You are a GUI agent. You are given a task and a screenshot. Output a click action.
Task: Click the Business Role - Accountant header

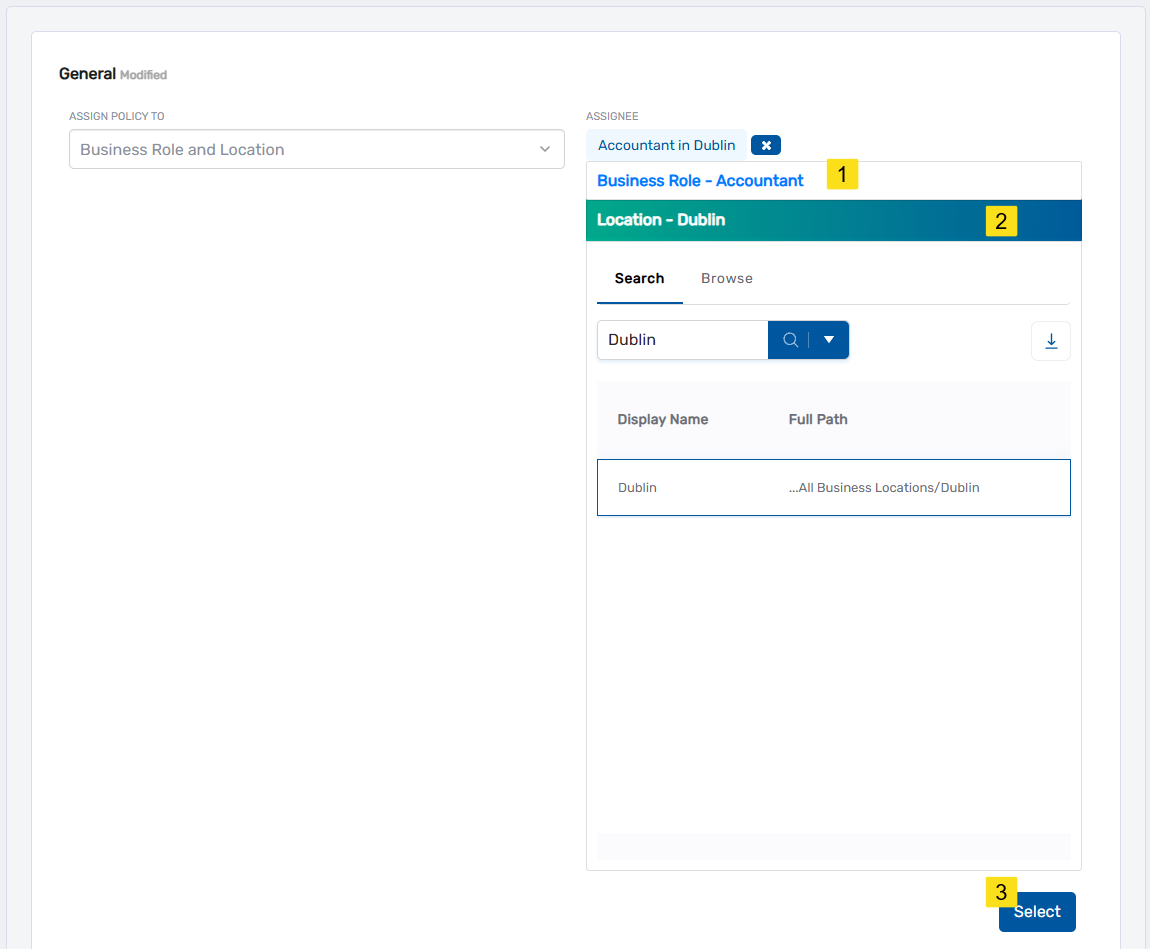(700, 180)
